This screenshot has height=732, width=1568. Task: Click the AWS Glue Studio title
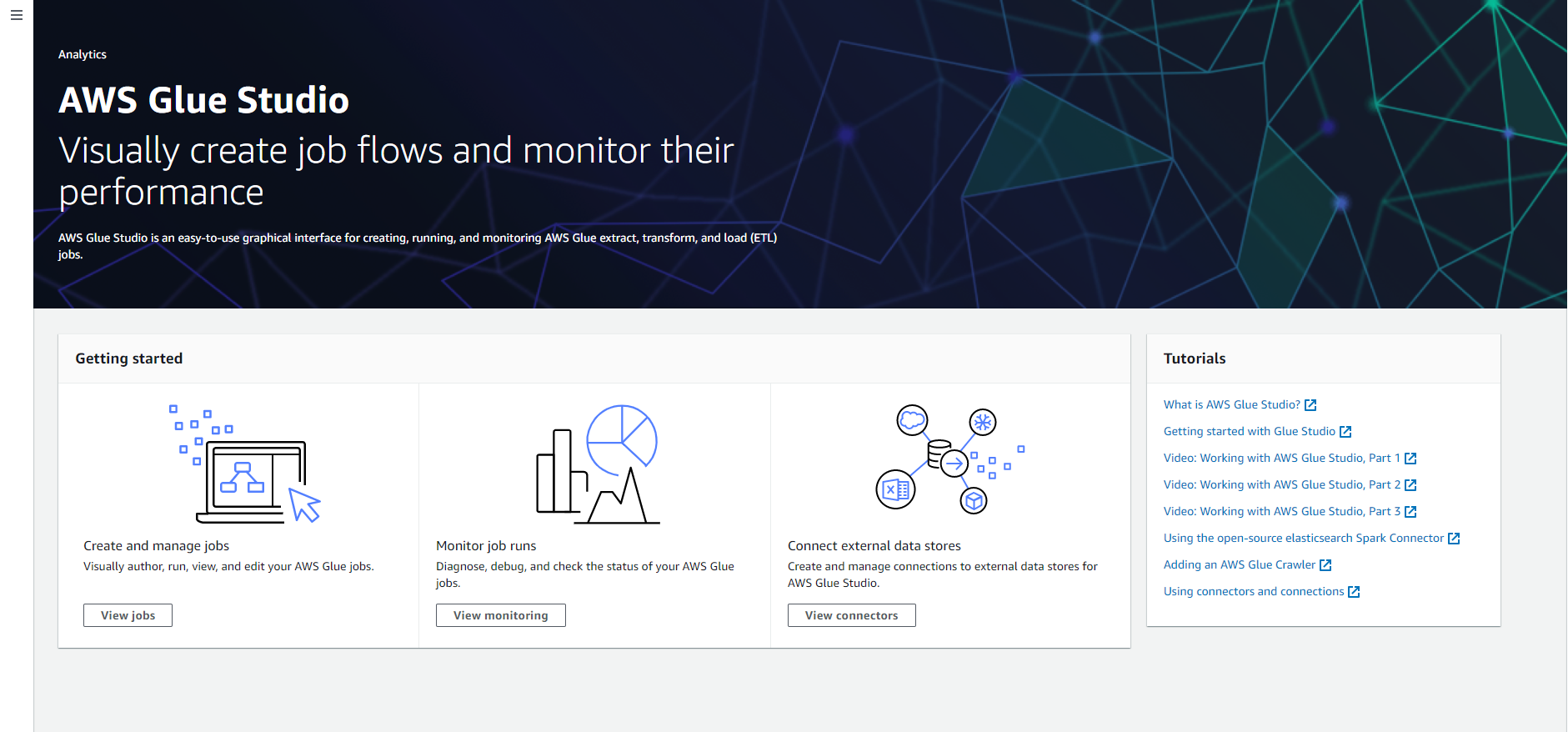point(203,100)
